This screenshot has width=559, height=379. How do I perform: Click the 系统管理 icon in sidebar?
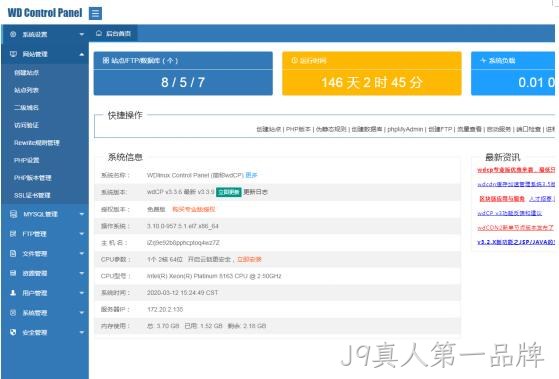point(13,313)
